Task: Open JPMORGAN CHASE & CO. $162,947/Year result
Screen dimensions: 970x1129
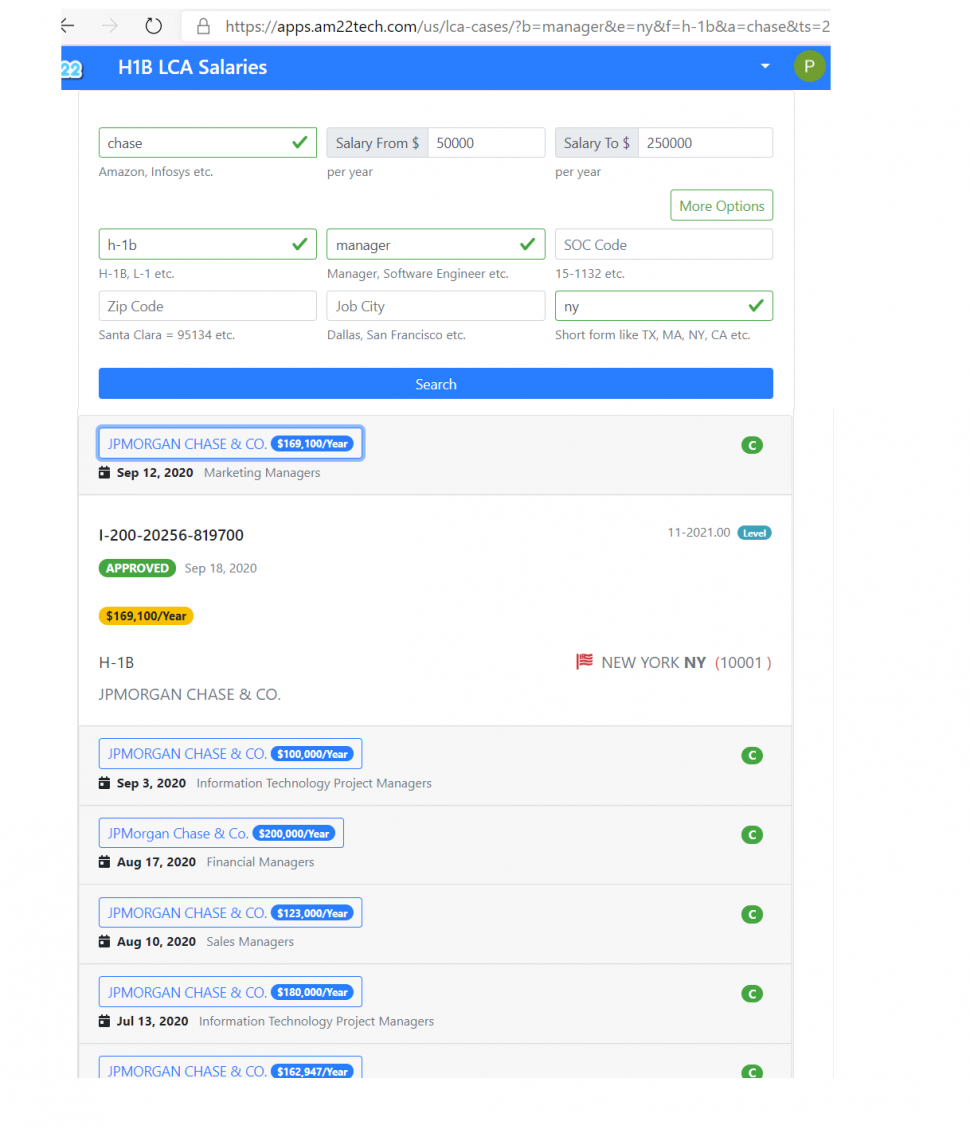Action: pos(230,1069)
